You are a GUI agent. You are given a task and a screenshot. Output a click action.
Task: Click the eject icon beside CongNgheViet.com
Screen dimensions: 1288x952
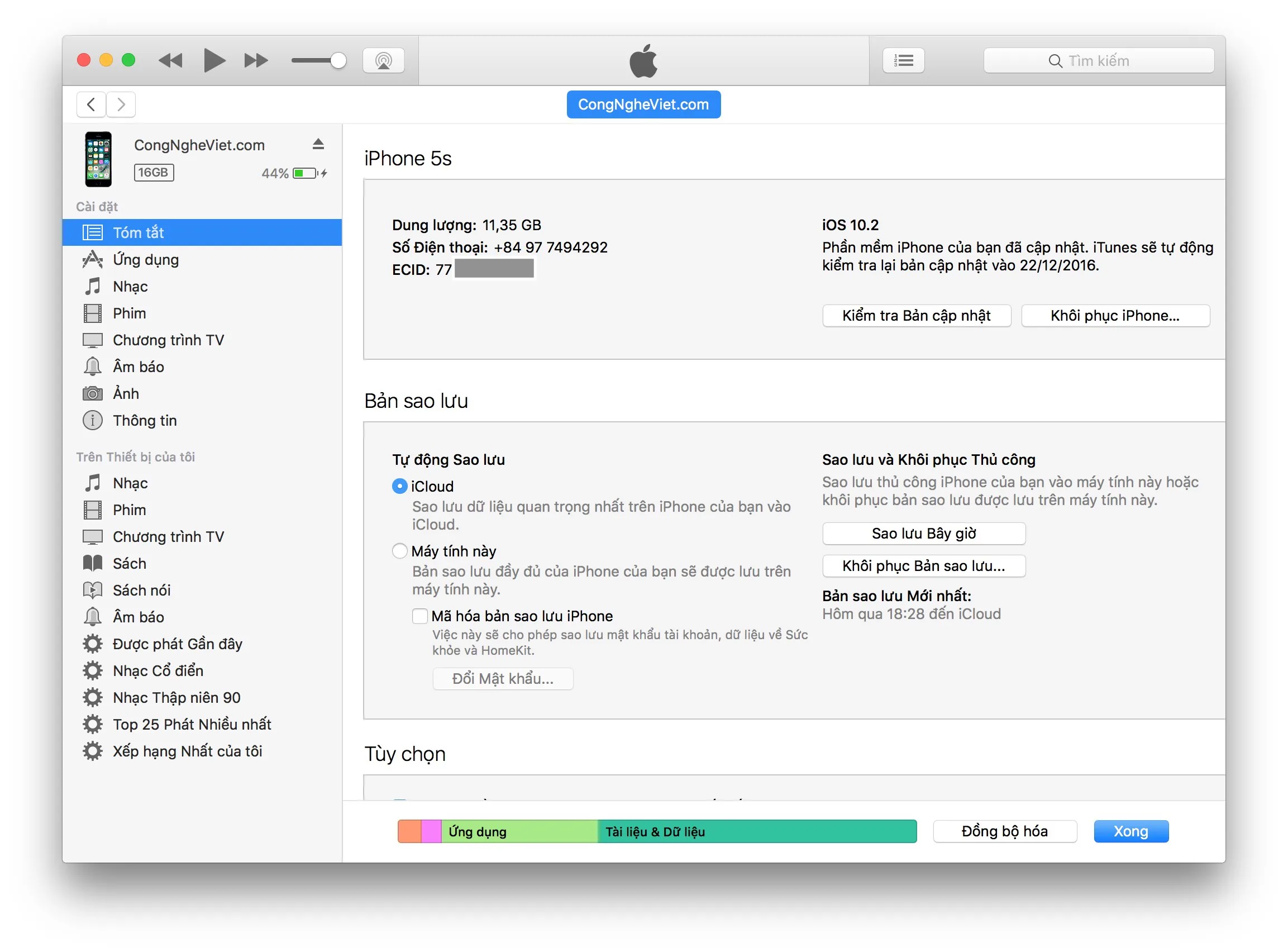(x=318, y=144)
